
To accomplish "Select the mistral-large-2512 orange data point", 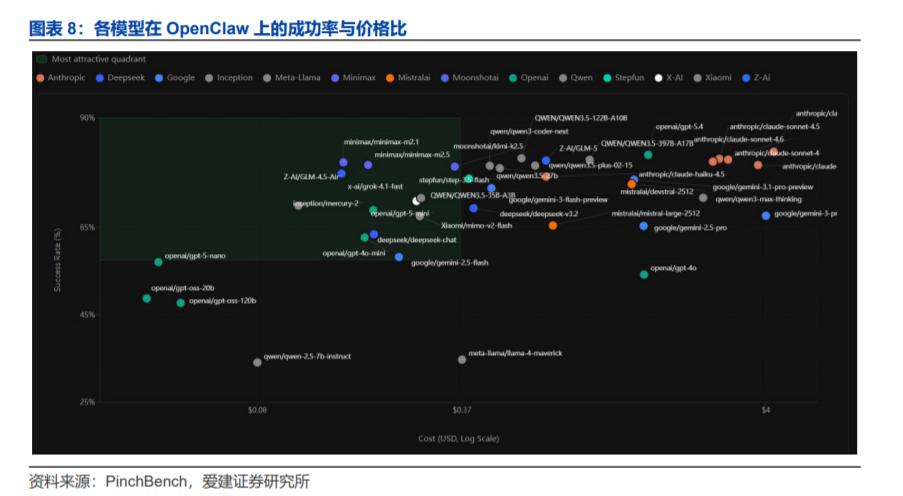I will (553, 225).
